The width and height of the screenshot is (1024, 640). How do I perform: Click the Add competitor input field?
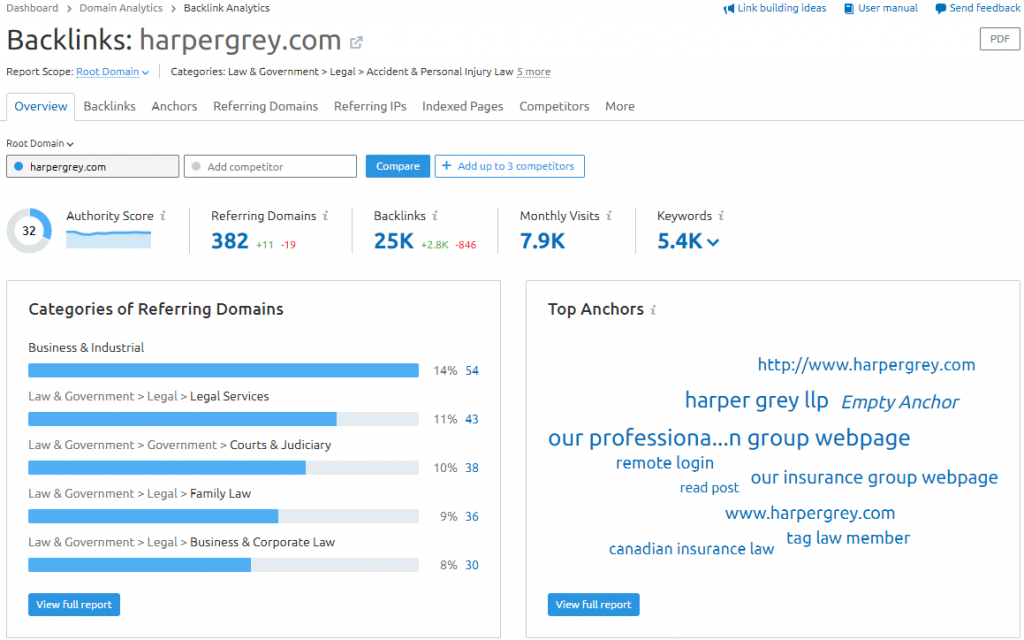tap(270, 167)
